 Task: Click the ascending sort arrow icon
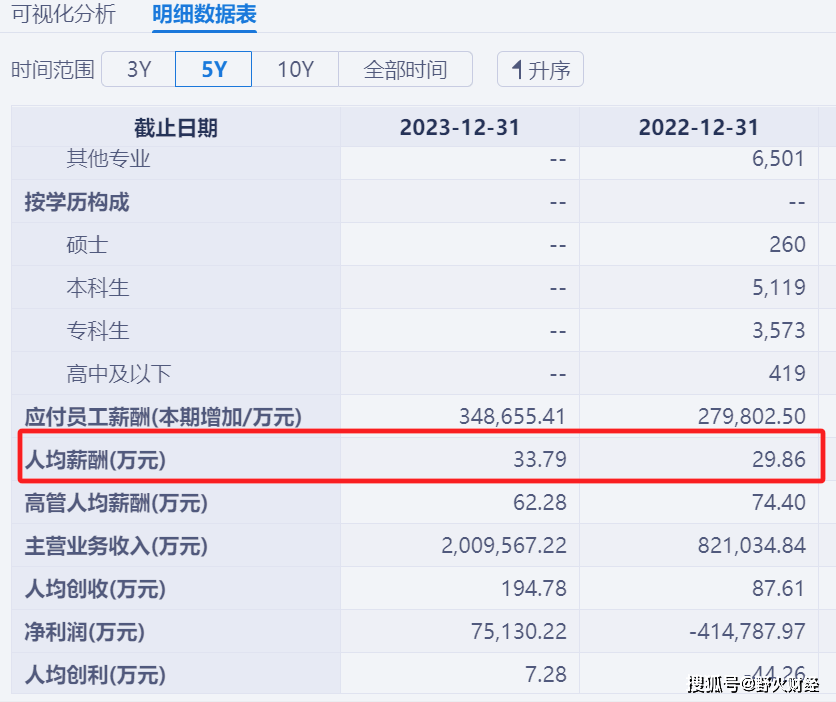point(515,69)
